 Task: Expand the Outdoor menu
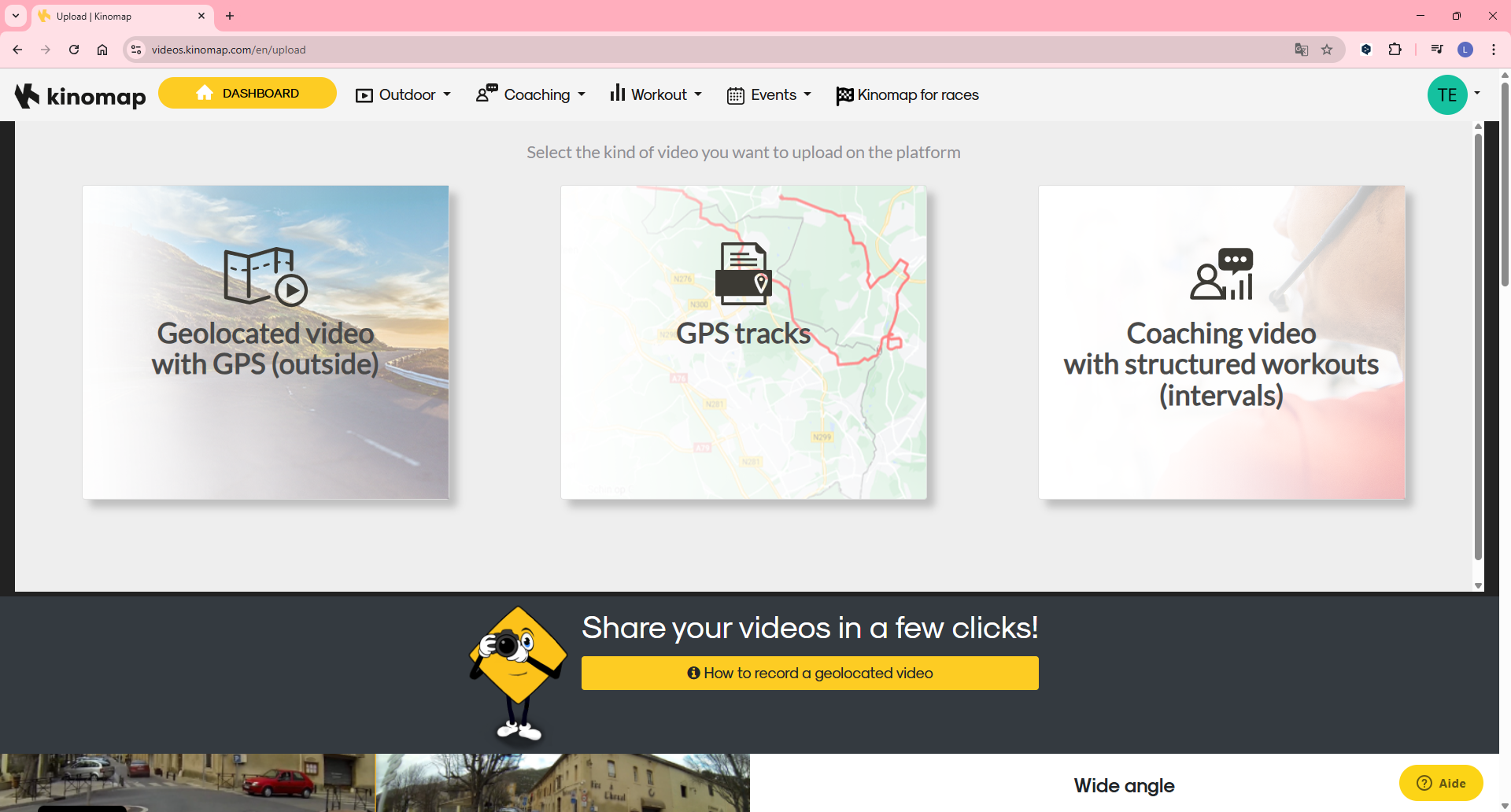(x=403, y=95)
